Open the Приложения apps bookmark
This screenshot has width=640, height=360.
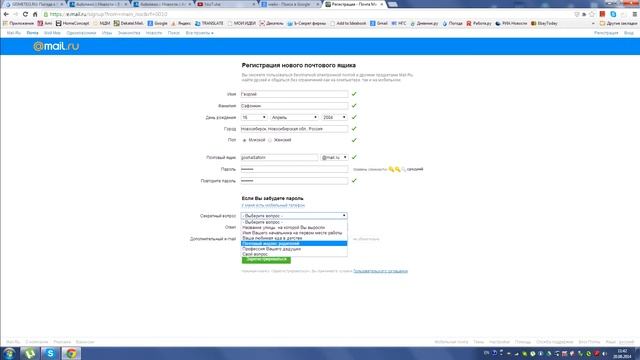point(18,24)
